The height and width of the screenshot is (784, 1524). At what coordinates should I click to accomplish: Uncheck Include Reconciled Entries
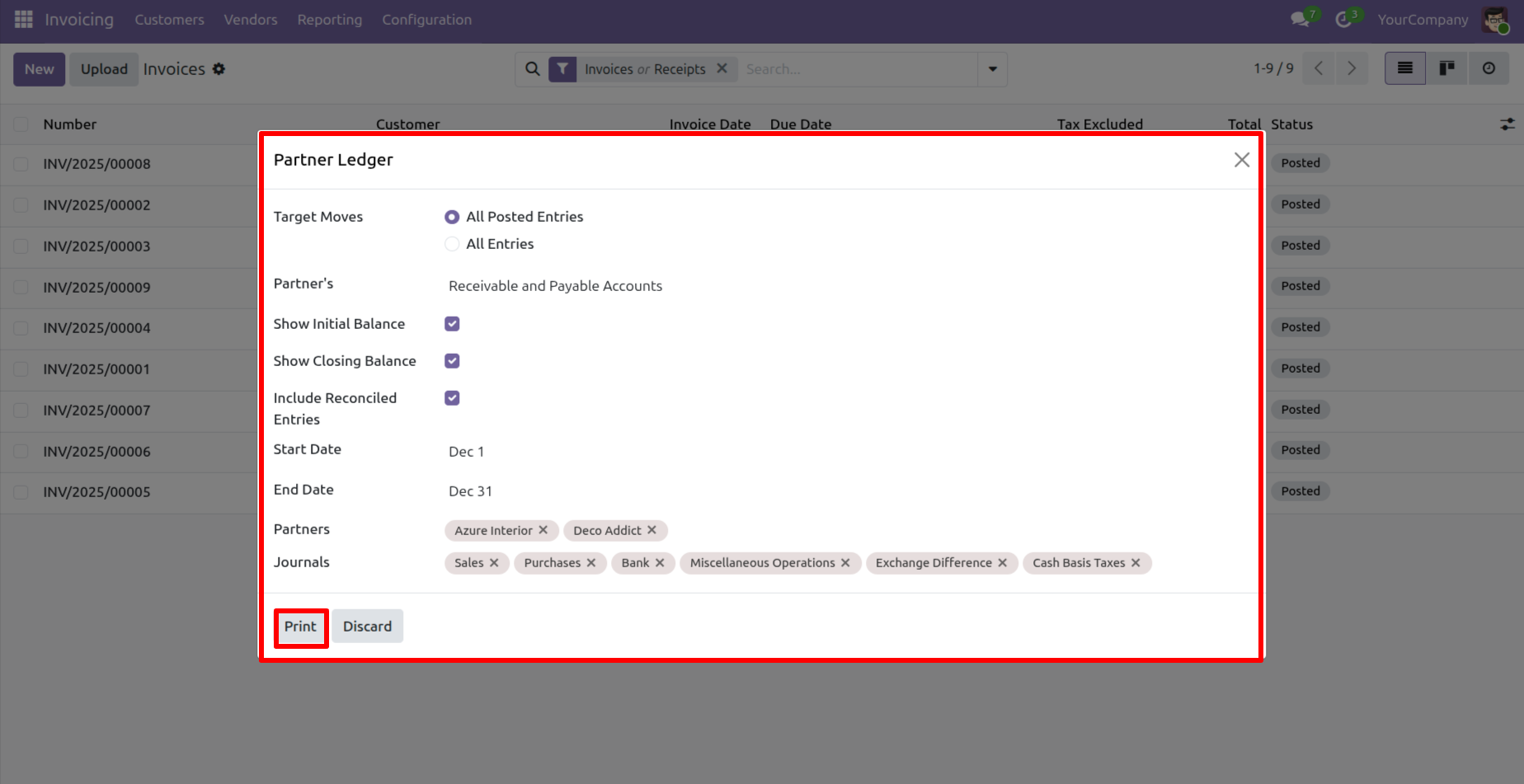point(452,398)
